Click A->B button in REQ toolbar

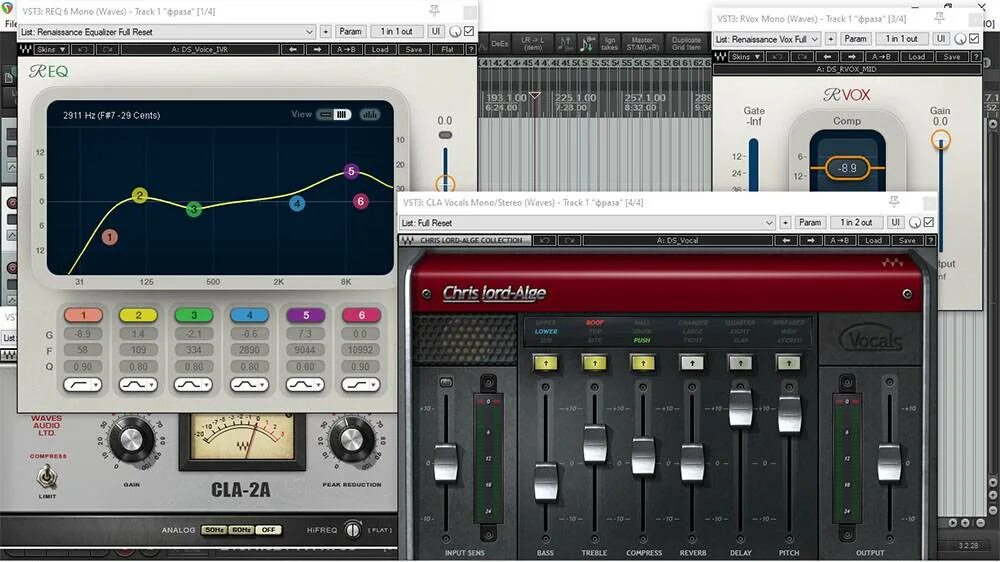(x=346, y=49)
